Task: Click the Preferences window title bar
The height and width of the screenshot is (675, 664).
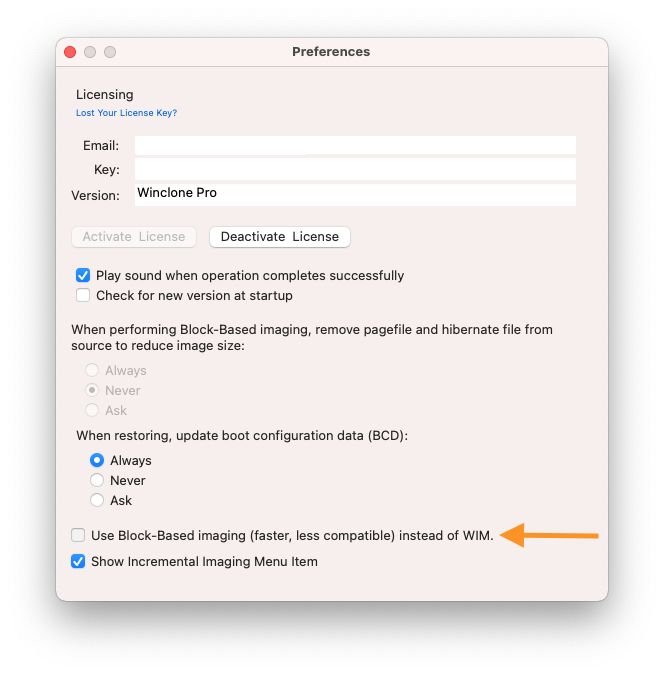Action: (331, 52)
